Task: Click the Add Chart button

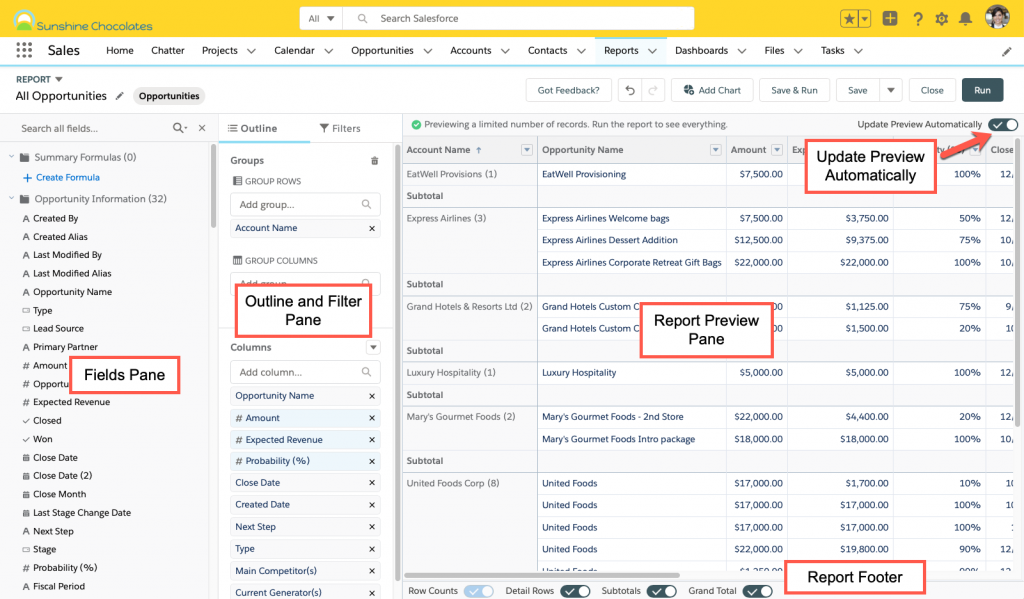Action: tap(712, 90)
